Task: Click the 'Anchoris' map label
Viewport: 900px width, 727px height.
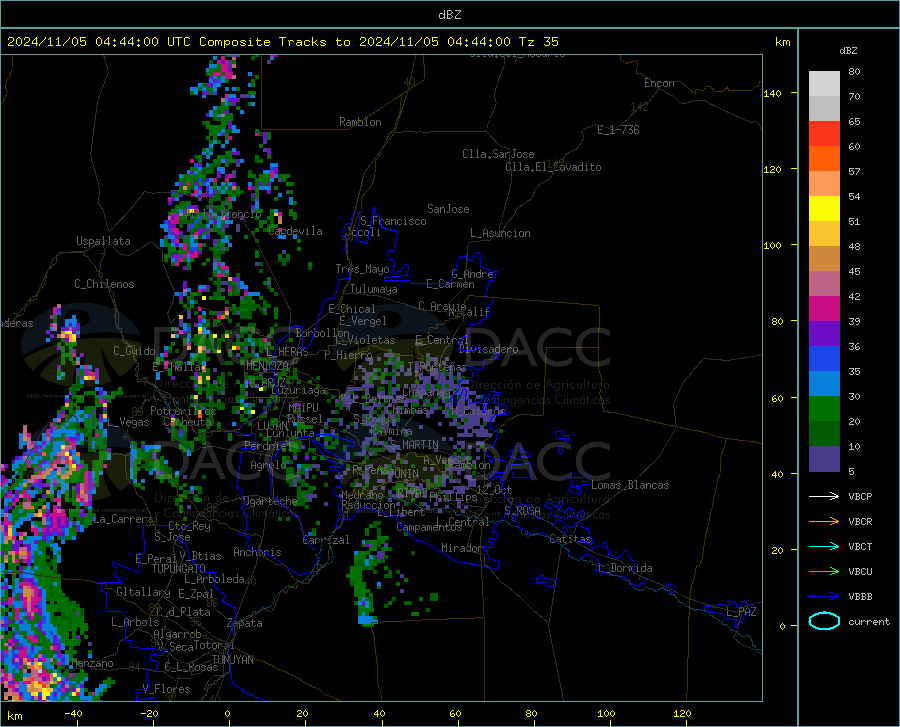Action: click(x=257, y=552)
